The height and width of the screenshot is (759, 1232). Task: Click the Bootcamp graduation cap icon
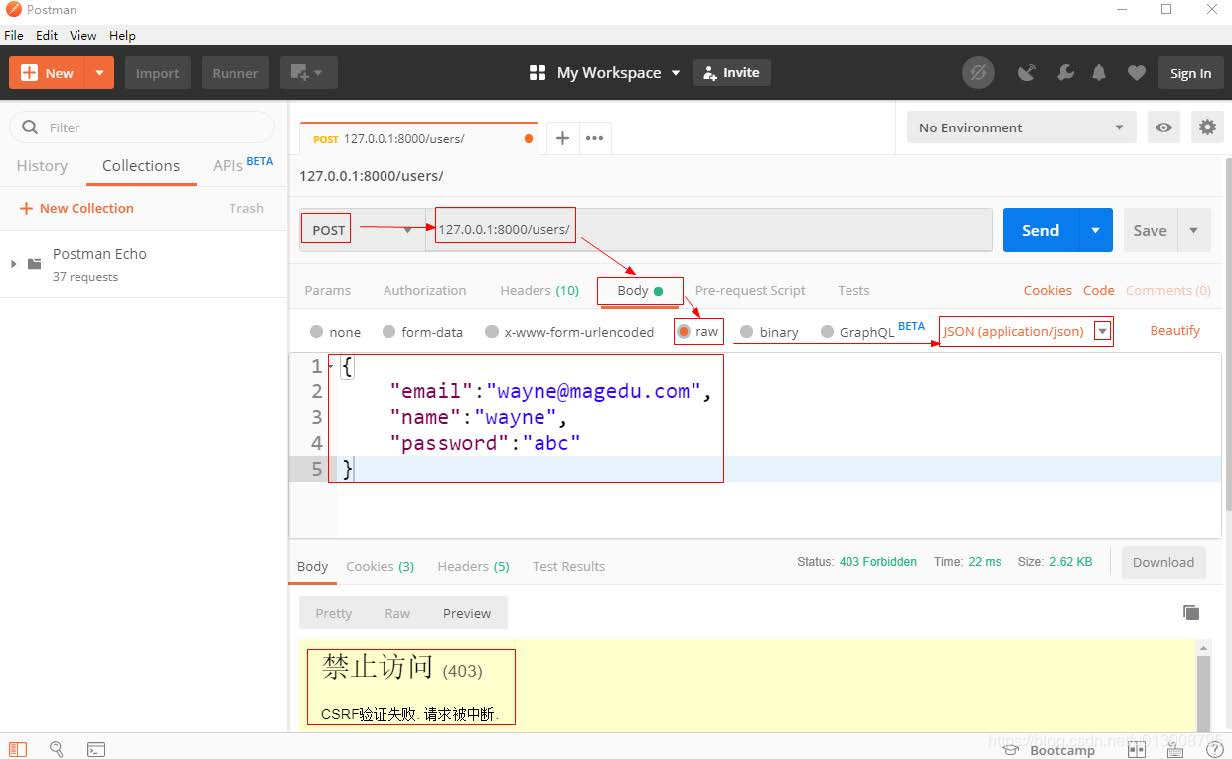(1011, 750)
